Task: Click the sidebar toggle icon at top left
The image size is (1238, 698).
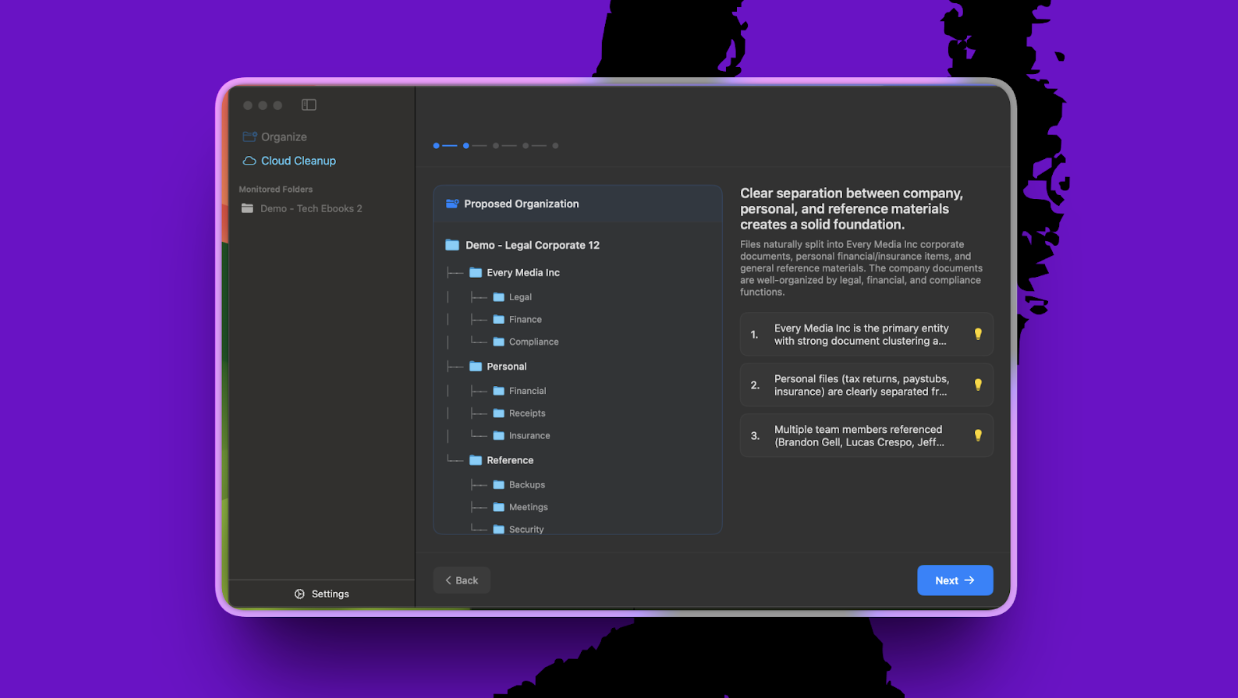Action: tap(308, 104)
